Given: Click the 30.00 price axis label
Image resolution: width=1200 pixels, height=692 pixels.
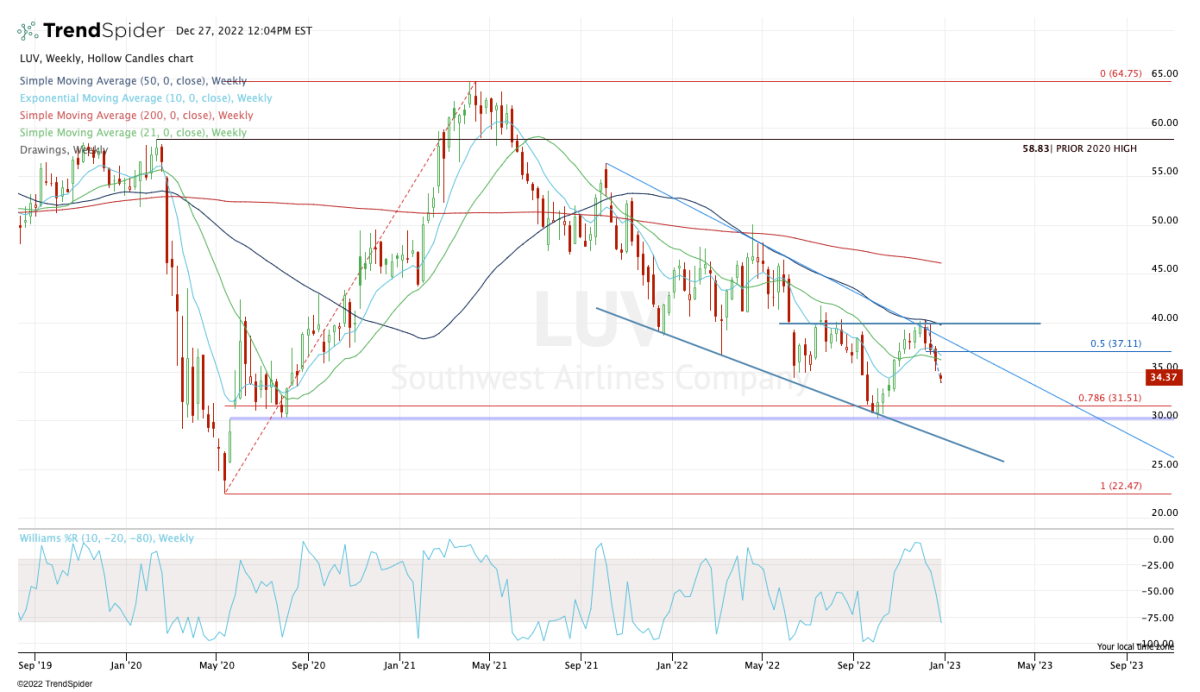Looking at the screenshot, I should pyautogui.click(x=1163, y=415).
